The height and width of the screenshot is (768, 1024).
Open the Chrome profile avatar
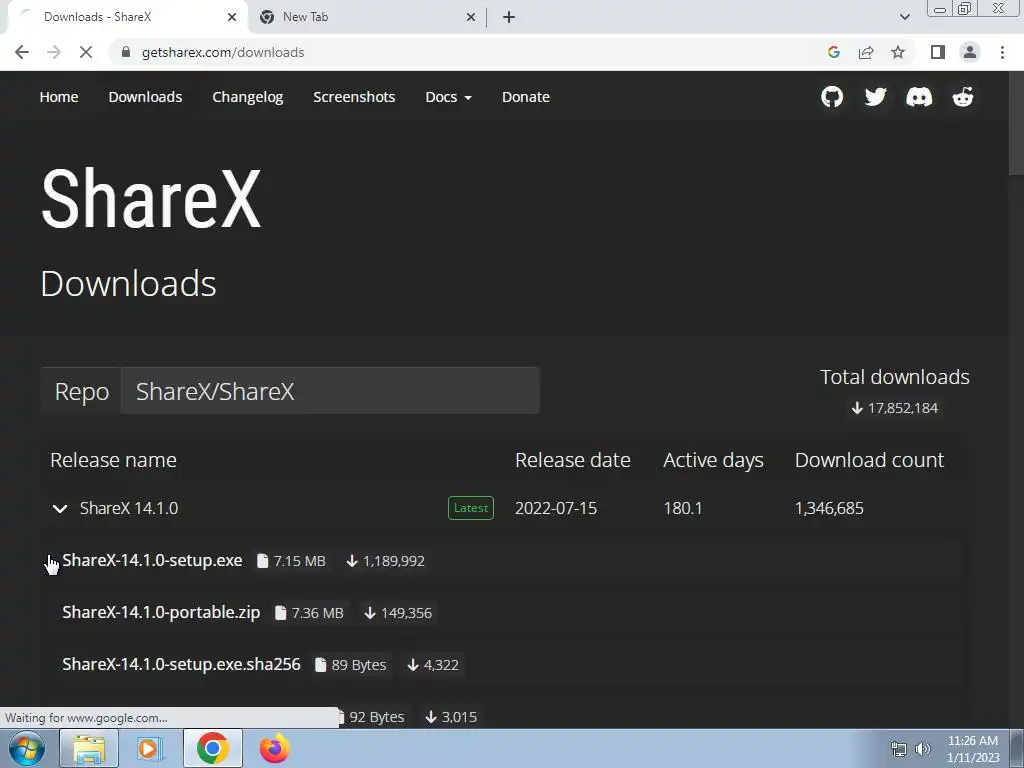pos(970,52)
